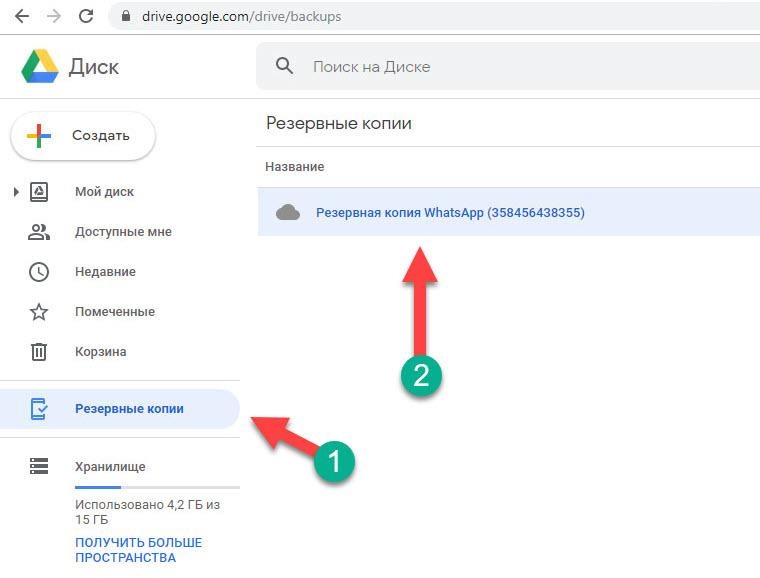Select Резервная копия WhatsApp backup row
The height and width of the screenshot is (578, 760).
point(508,212)
